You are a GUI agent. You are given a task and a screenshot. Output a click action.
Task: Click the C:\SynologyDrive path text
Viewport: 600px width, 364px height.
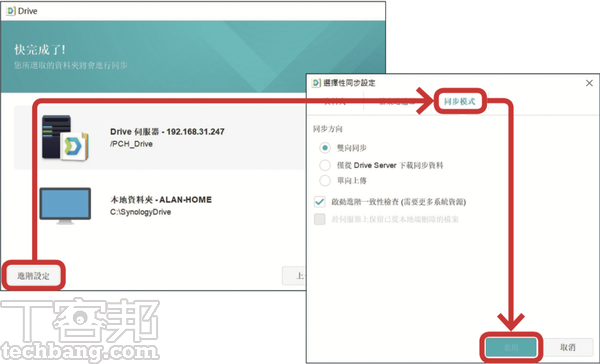(140, 212)
